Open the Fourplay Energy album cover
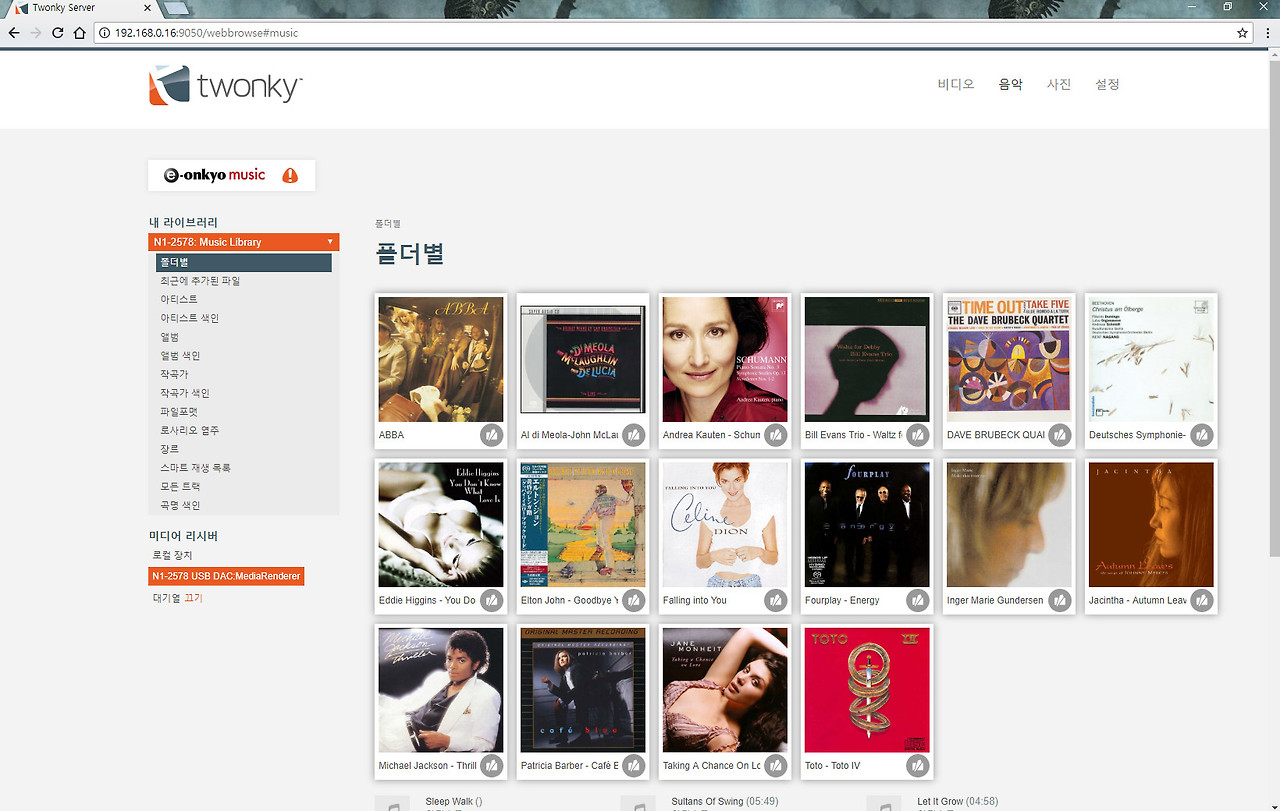Image resolution: width=1280 pixels, height=811 pixels. click(867, 524)
